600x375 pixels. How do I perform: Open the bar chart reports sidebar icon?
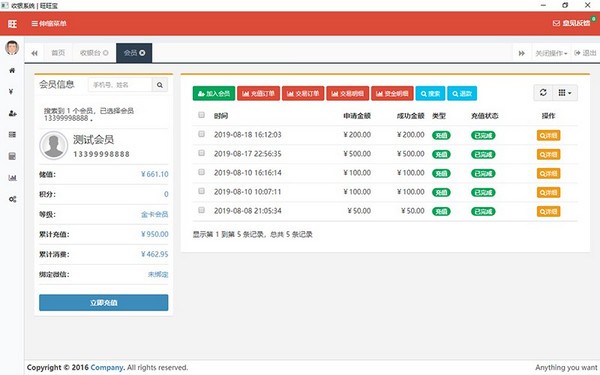(x=12, y=178)
